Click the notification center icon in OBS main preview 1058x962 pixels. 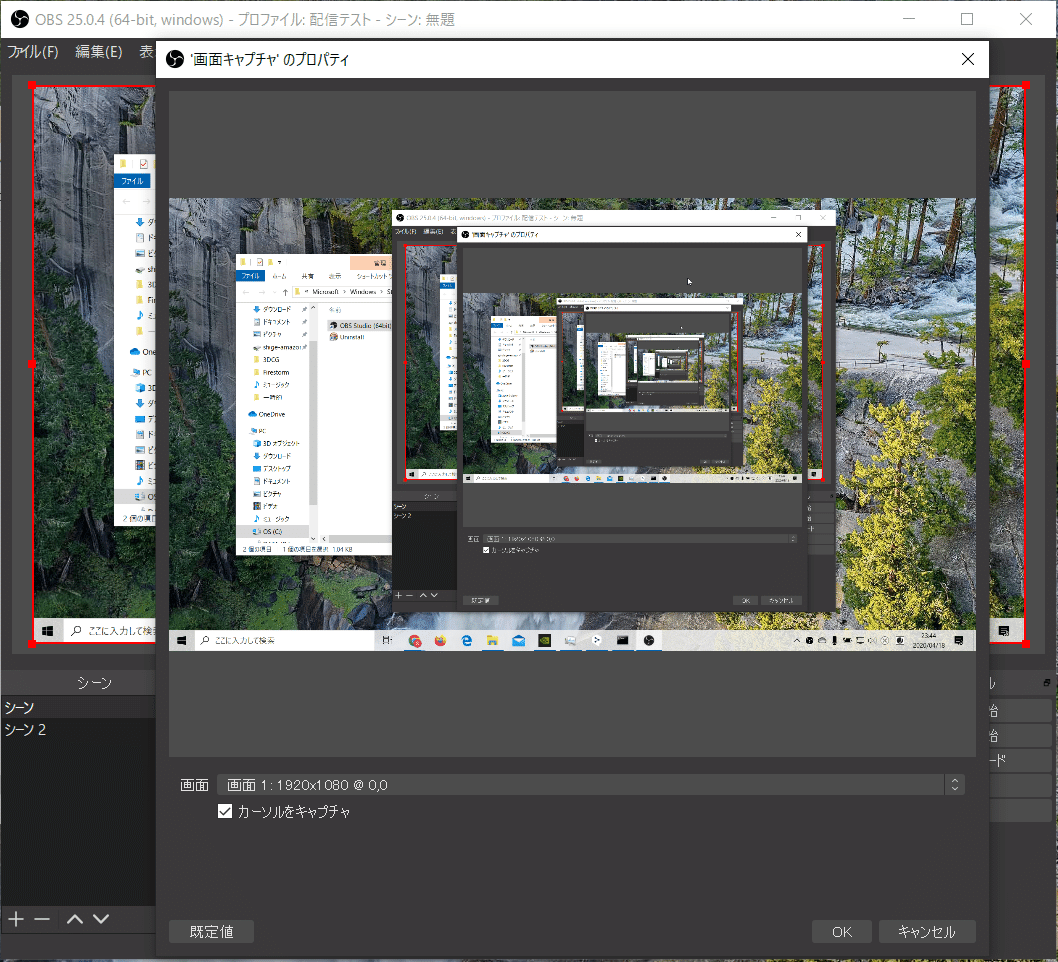(1003, 631)
